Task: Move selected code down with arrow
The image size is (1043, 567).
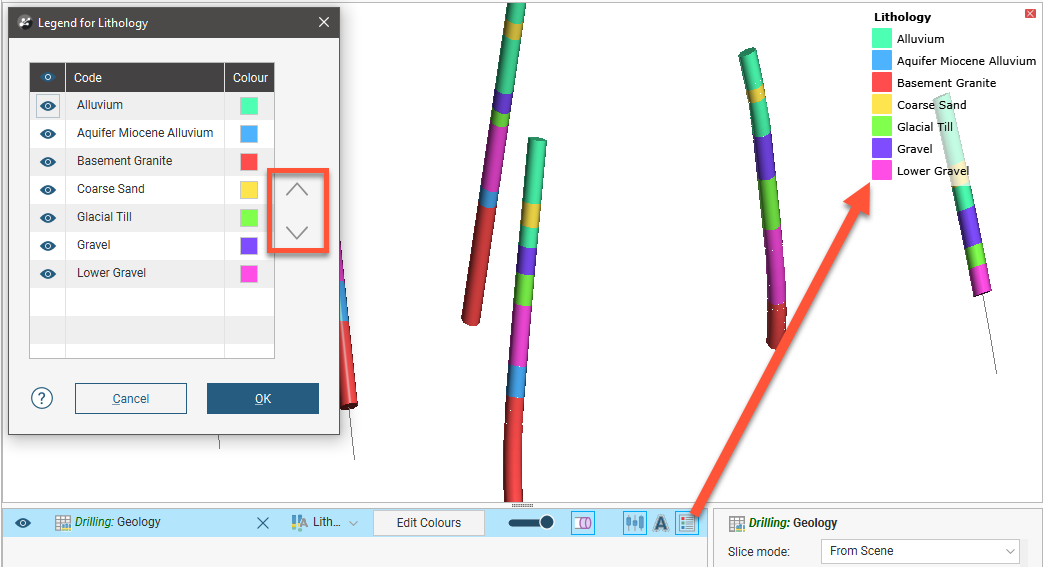Action: (297, 232)
